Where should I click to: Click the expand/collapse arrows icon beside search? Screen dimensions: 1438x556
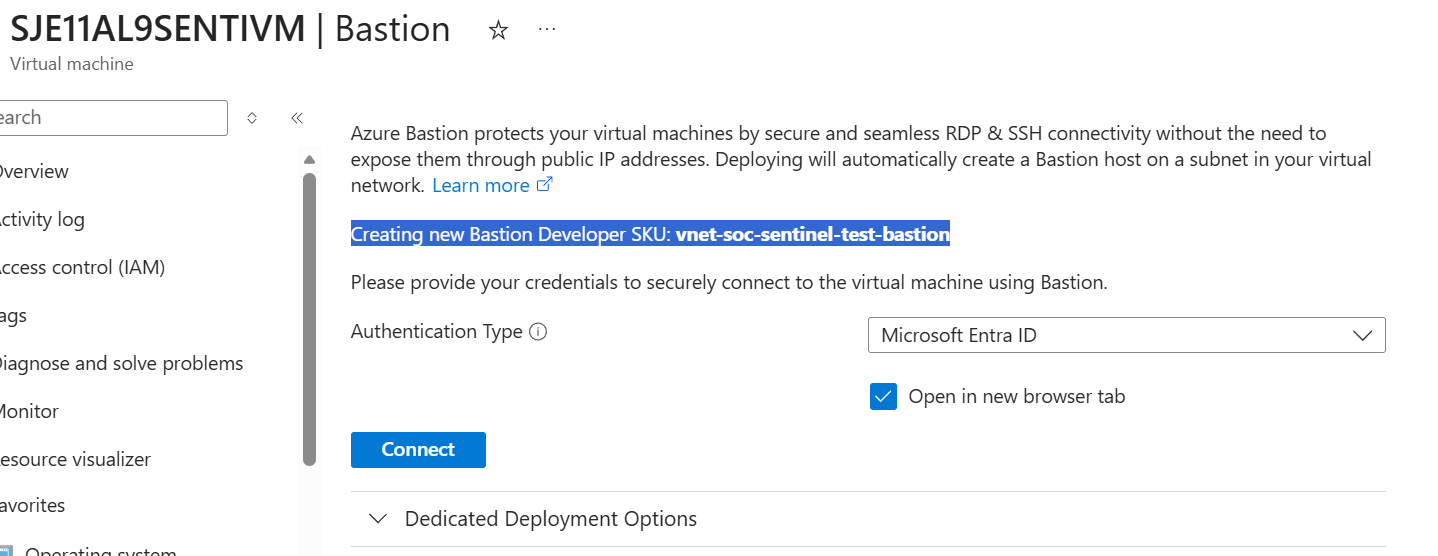point(252,118)
